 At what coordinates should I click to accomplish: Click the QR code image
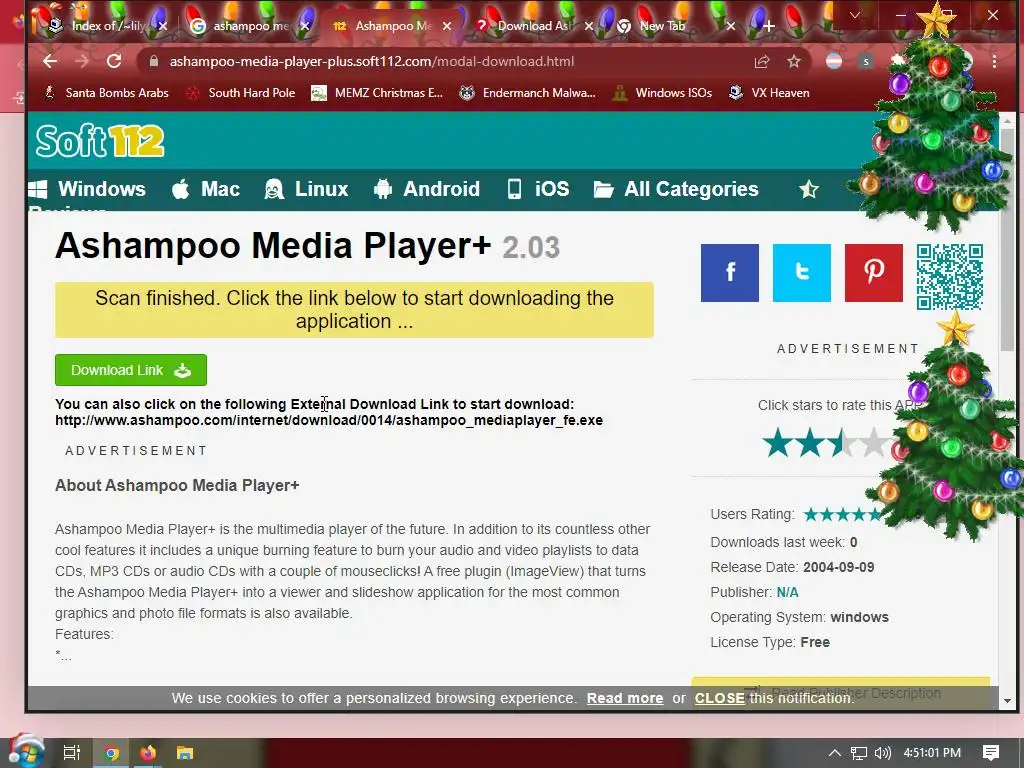tap(950, 277)
